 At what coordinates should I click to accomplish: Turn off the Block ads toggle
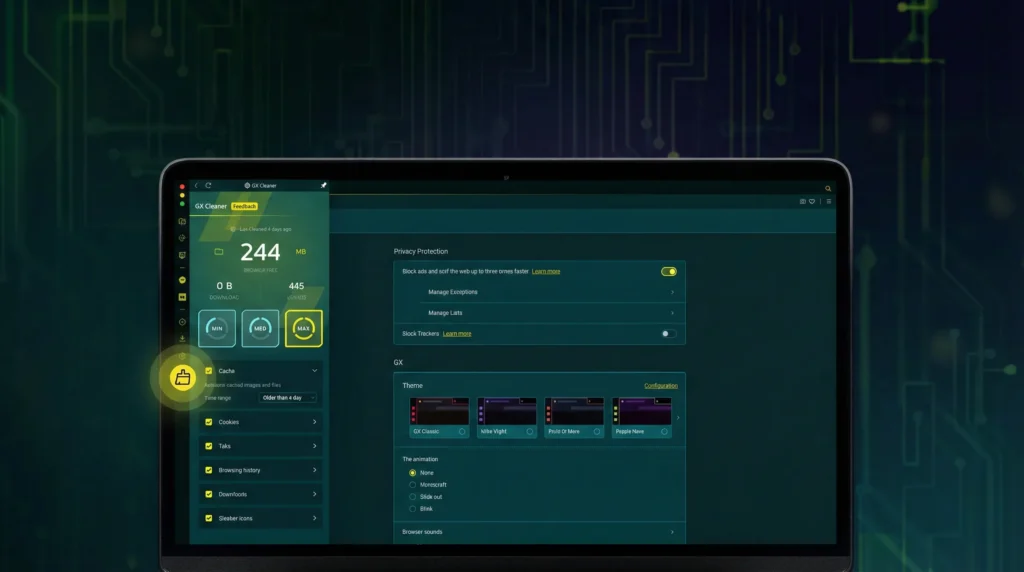(x=668, y=271)
